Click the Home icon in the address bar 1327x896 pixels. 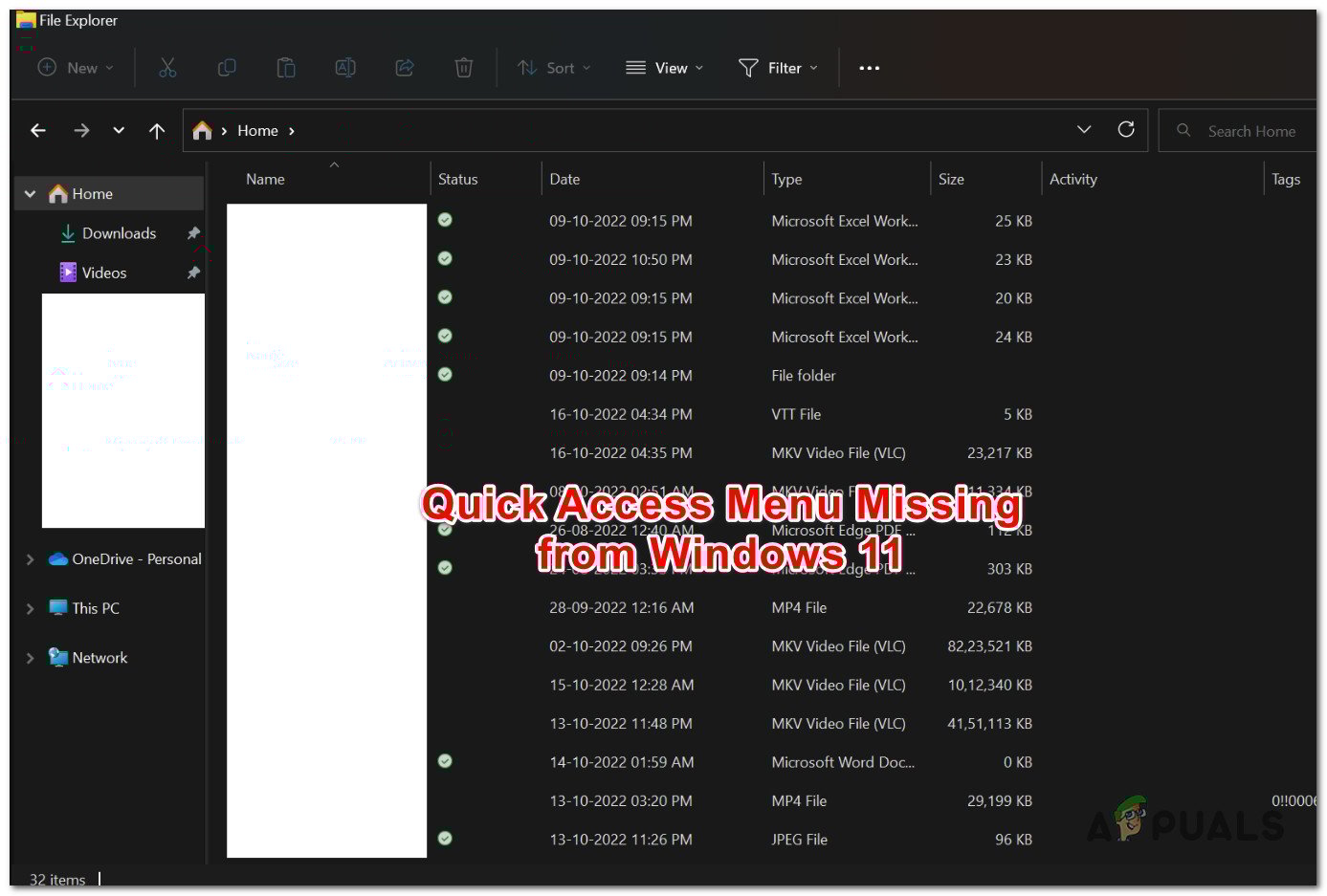(x=202, y=130)
